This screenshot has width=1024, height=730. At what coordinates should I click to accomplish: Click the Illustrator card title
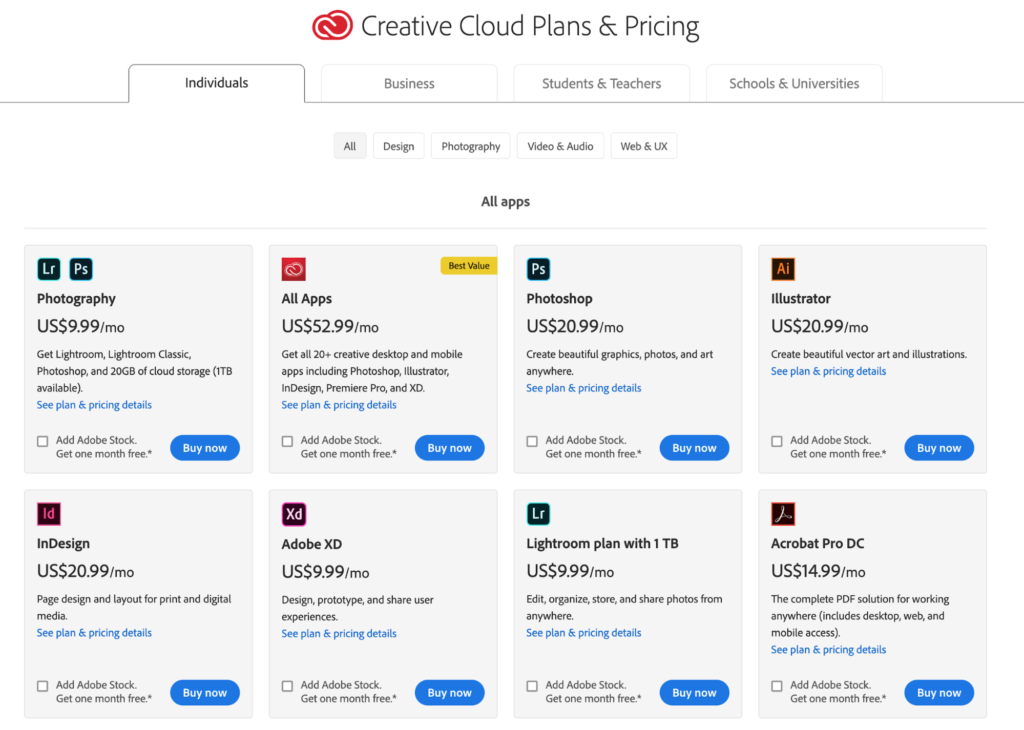pyautogui.click(x=801, y=298)
